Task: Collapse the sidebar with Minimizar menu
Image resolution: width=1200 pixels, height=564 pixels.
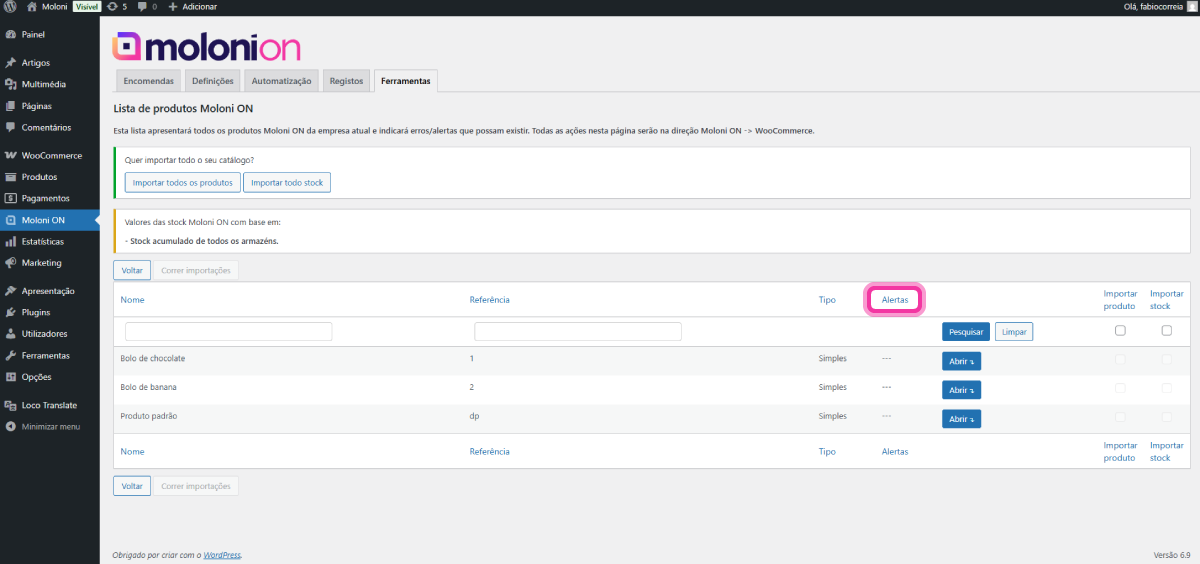Action: (50, 427)
